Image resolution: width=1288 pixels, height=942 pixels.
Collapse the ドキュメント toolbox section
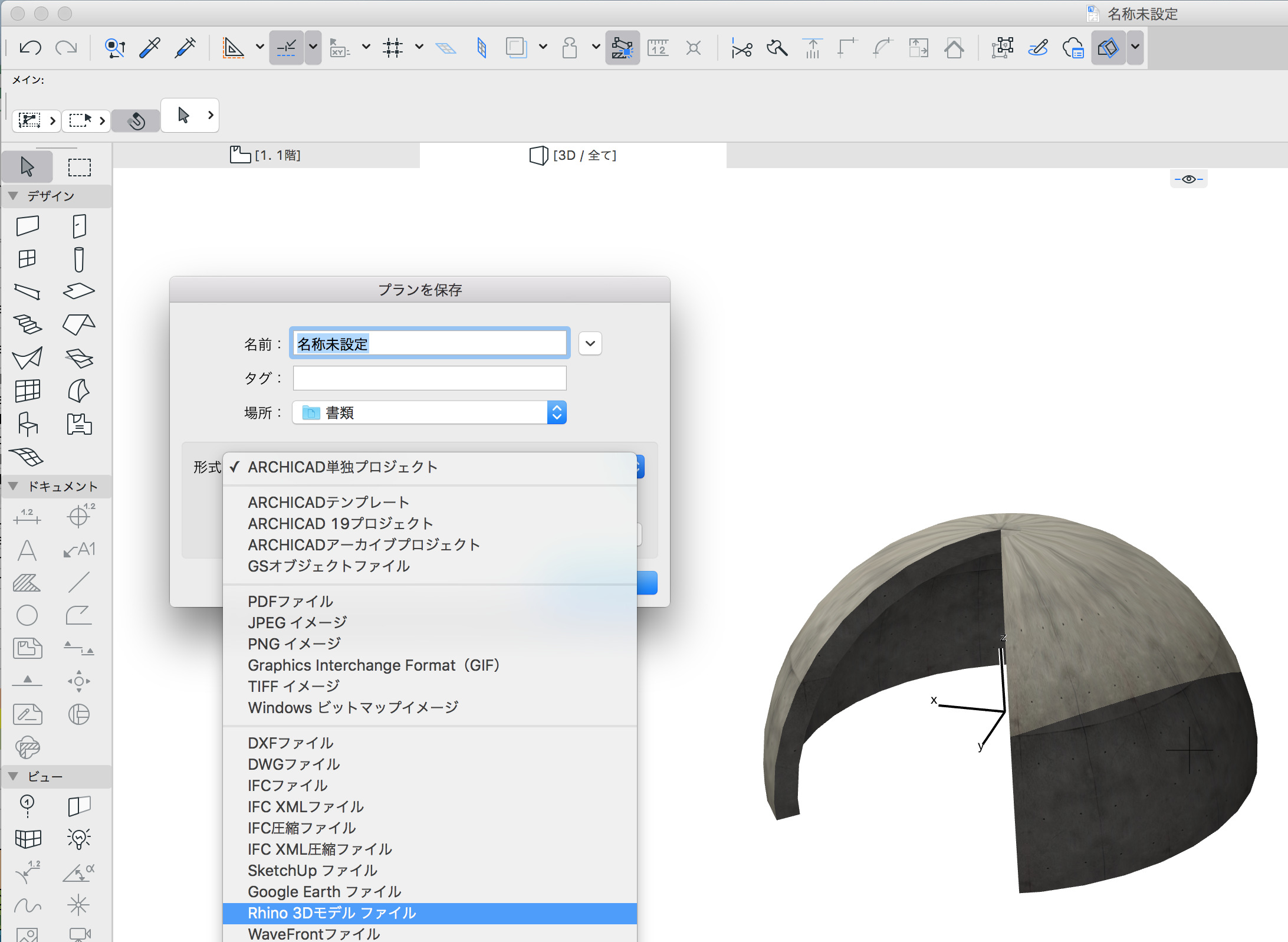pyautogui.click(x=13, y=487)
